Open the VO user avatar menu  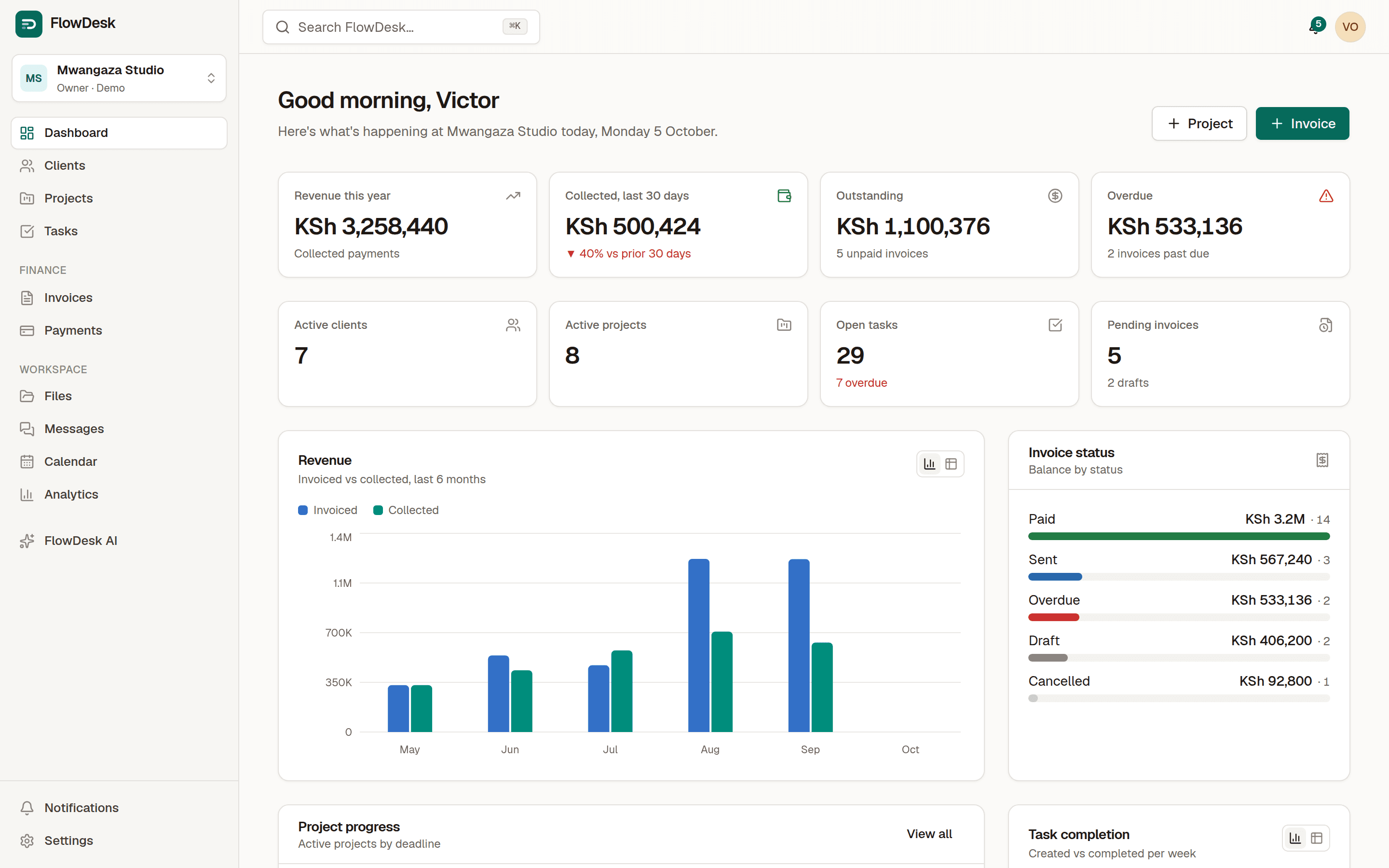pyautogui.click(x=1349, y=27)
